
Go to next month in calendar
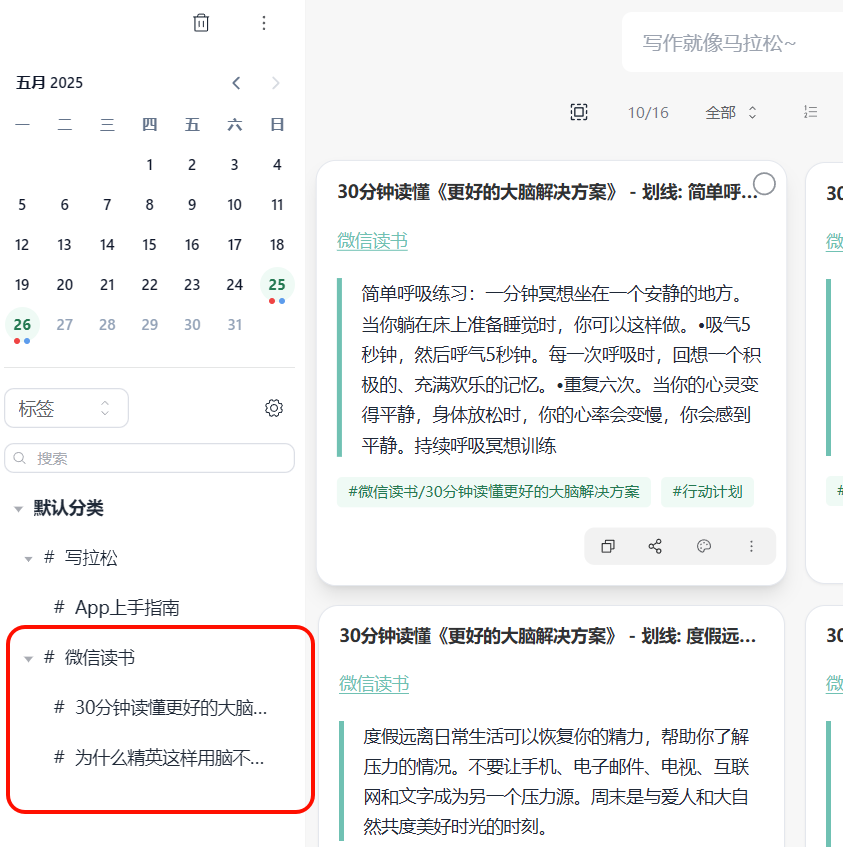pyautogui.click(x=275, y=83)
